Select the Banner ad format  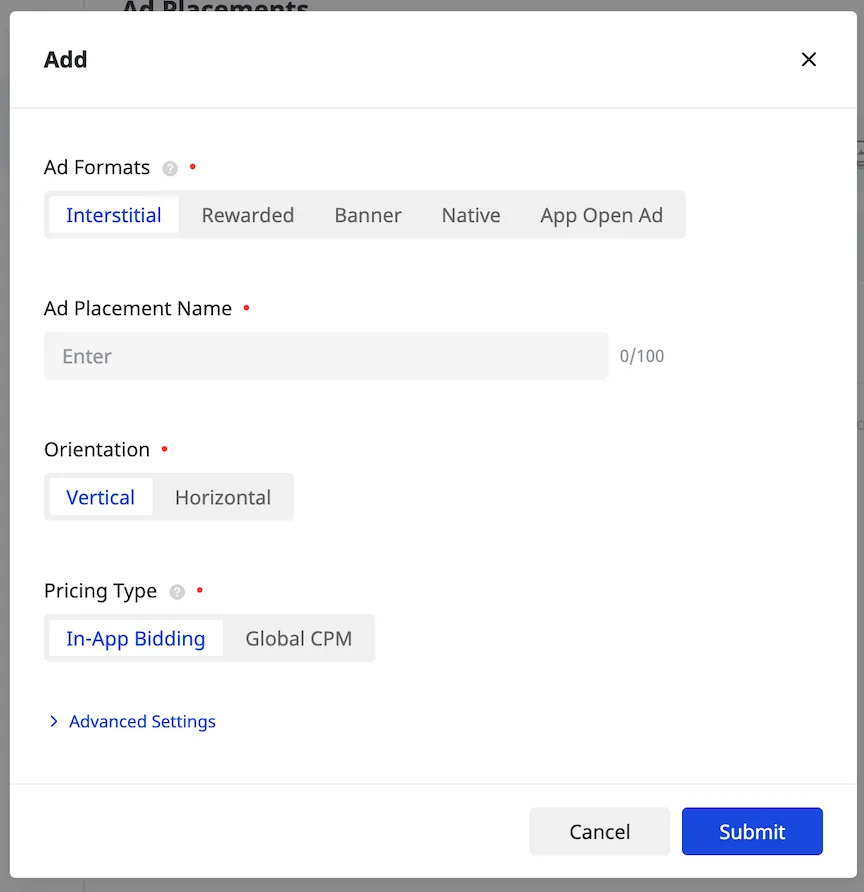(367, 214)
